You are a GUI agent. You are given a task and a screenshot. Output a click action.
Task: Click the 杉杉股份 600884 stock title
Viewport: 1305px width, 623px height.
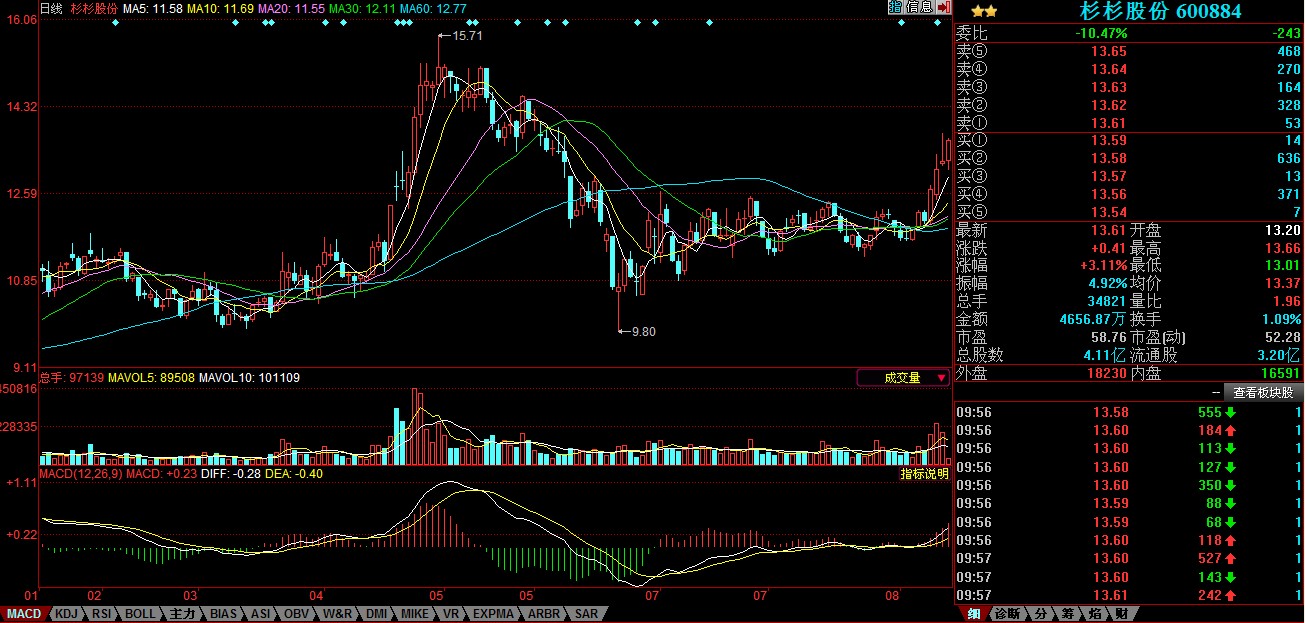click(x=1160, y=11)
